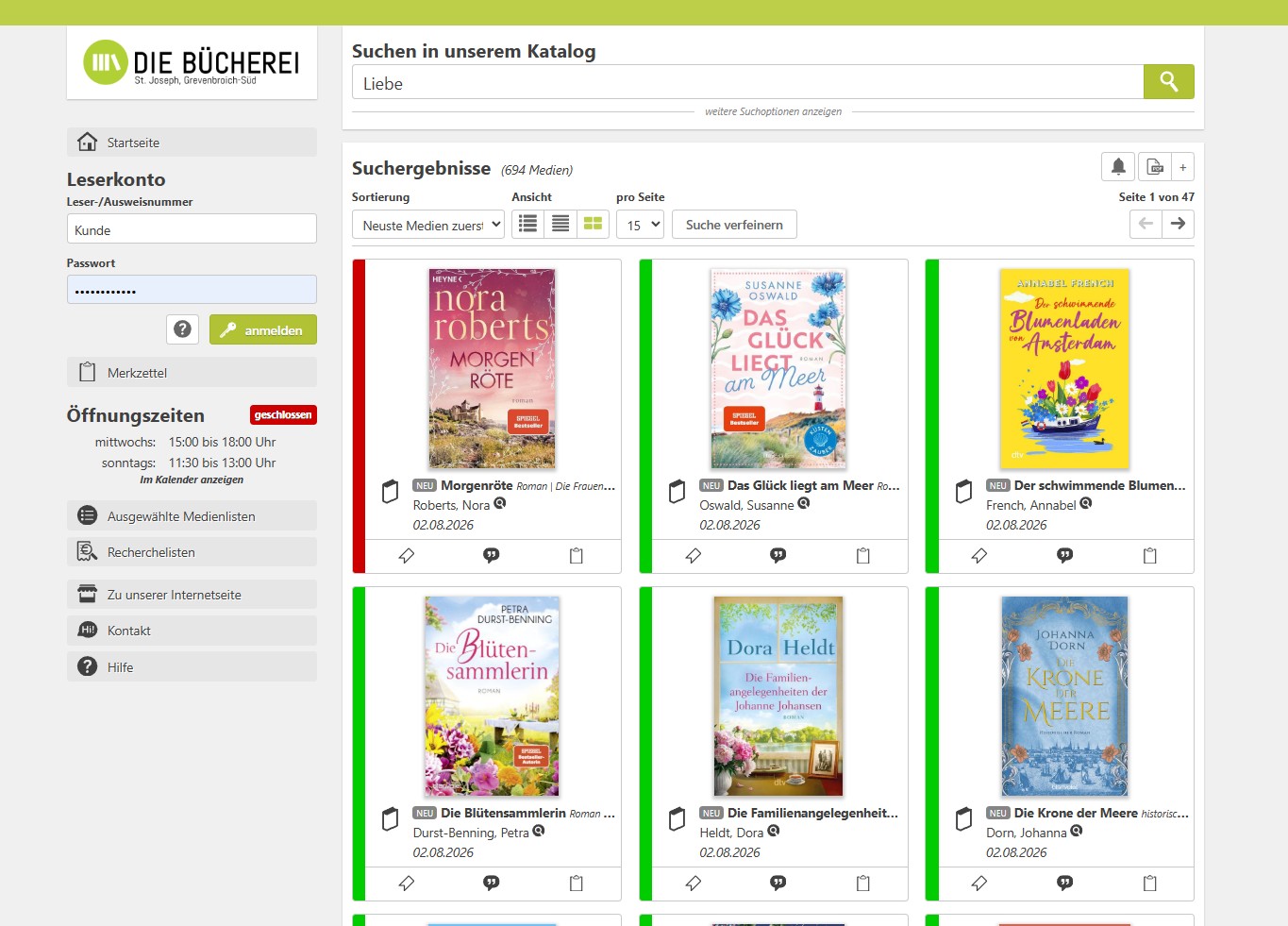This screenshot has height=926, width=1288.
Task: Go to next results page arrow
Action: click(x=1179, y=224)
